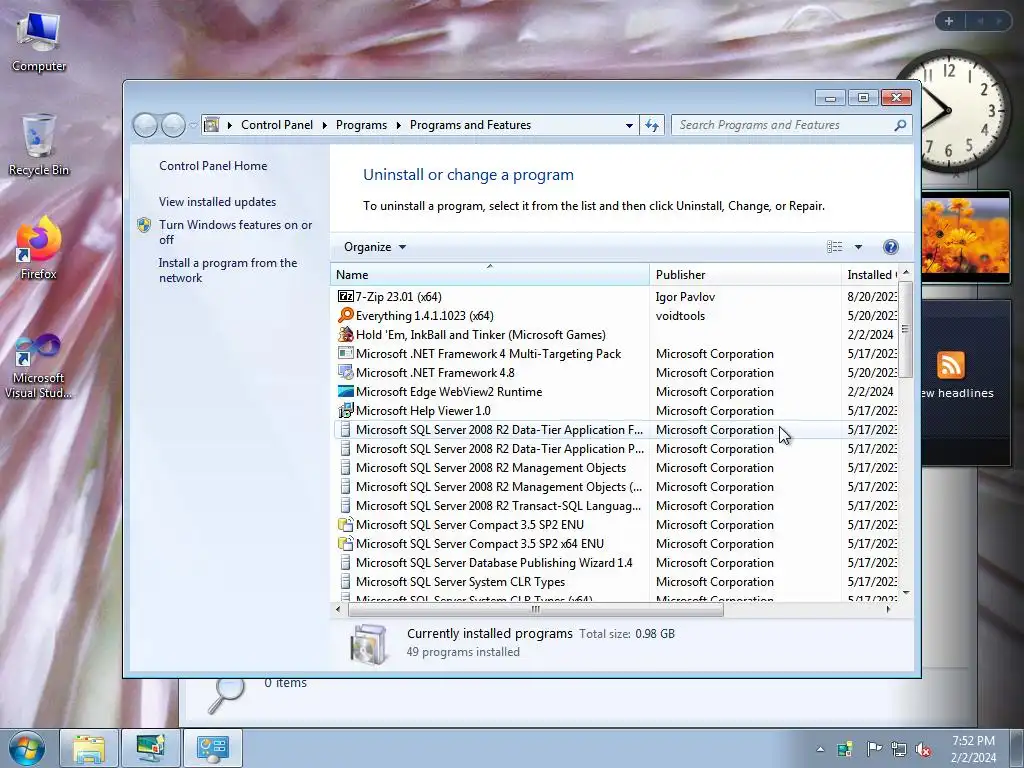This screenshot has width=1024, height=768.
Task: Click the Programs and Features breadcrumb
Action: [x=470, y=125]
